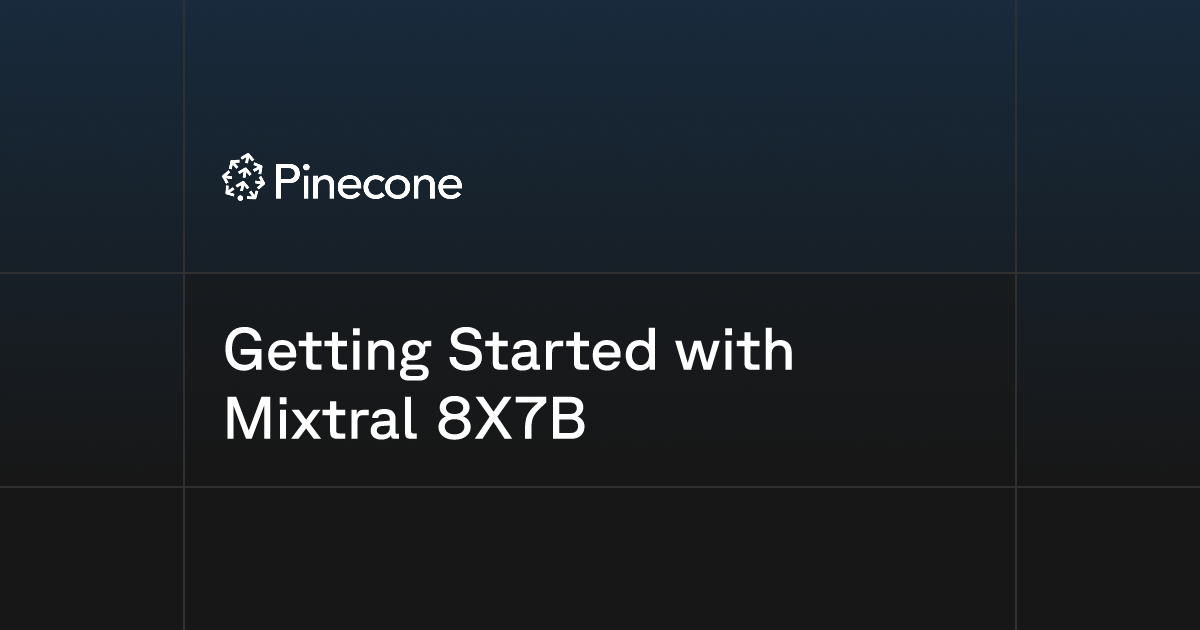Click the bottom right empty grid cell

pos(1109,559)
